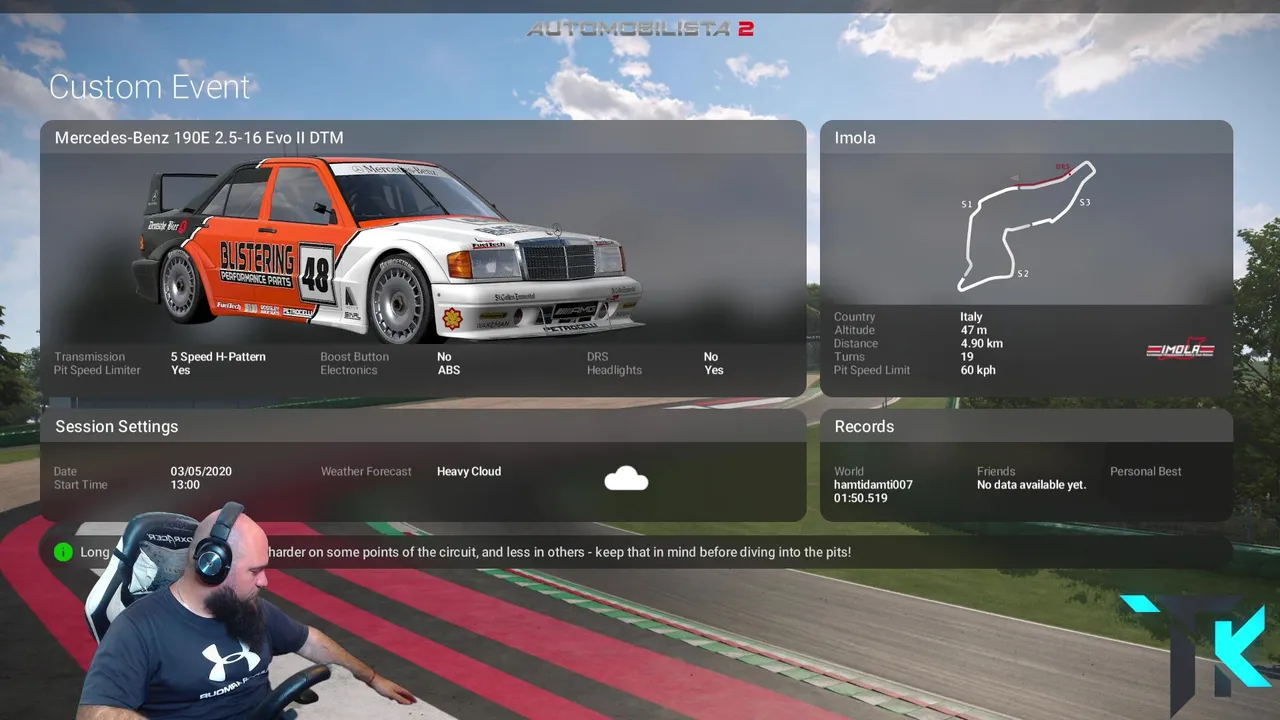Image resolution: width=1280 pixels, height=720 pixels.
Task: Click the ABS electronics value
Action: tap(449, 370)
